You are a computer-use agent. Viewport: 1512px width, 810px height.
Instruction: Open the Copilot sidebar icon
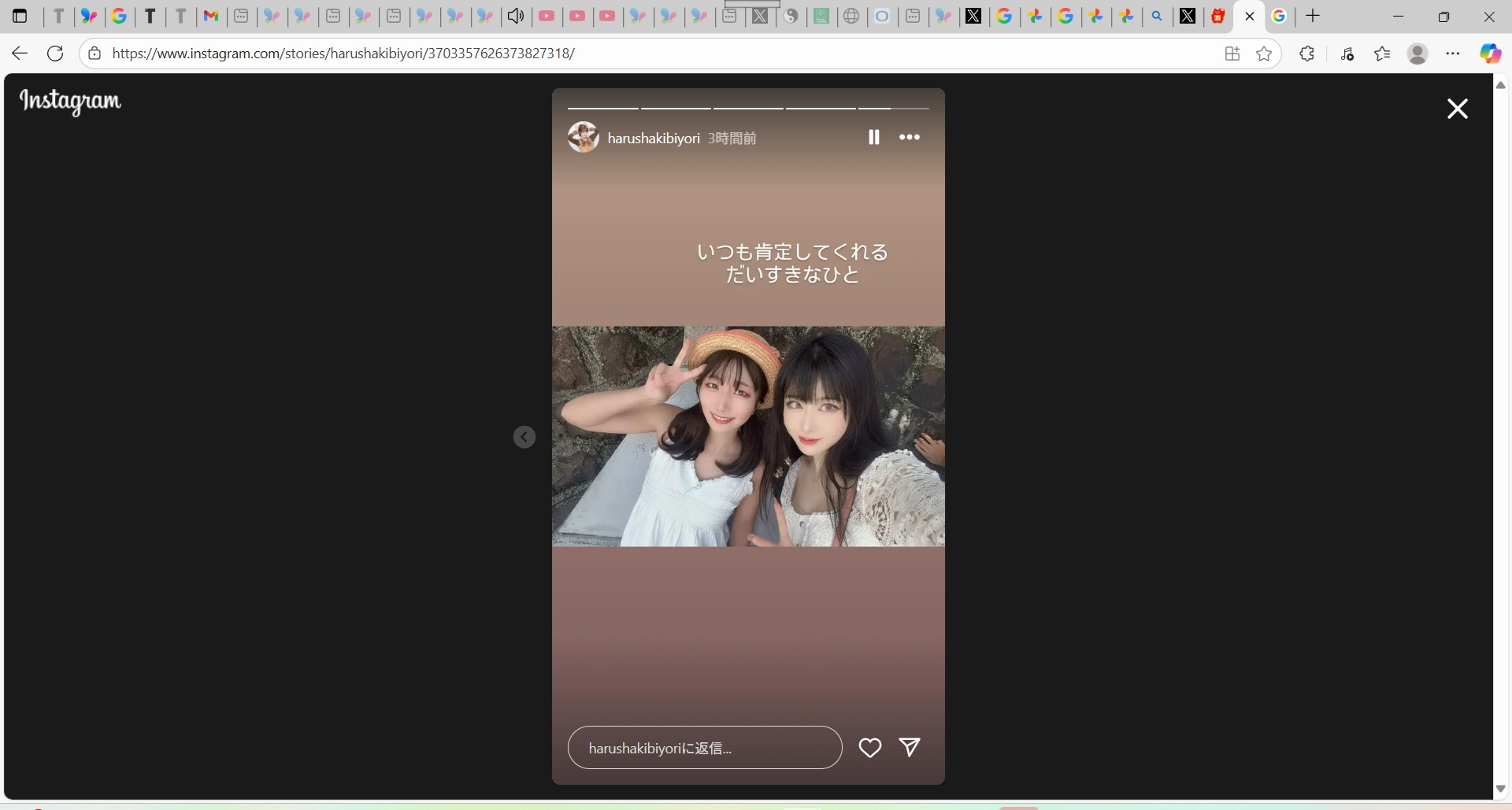click(x=1490, y=54)
